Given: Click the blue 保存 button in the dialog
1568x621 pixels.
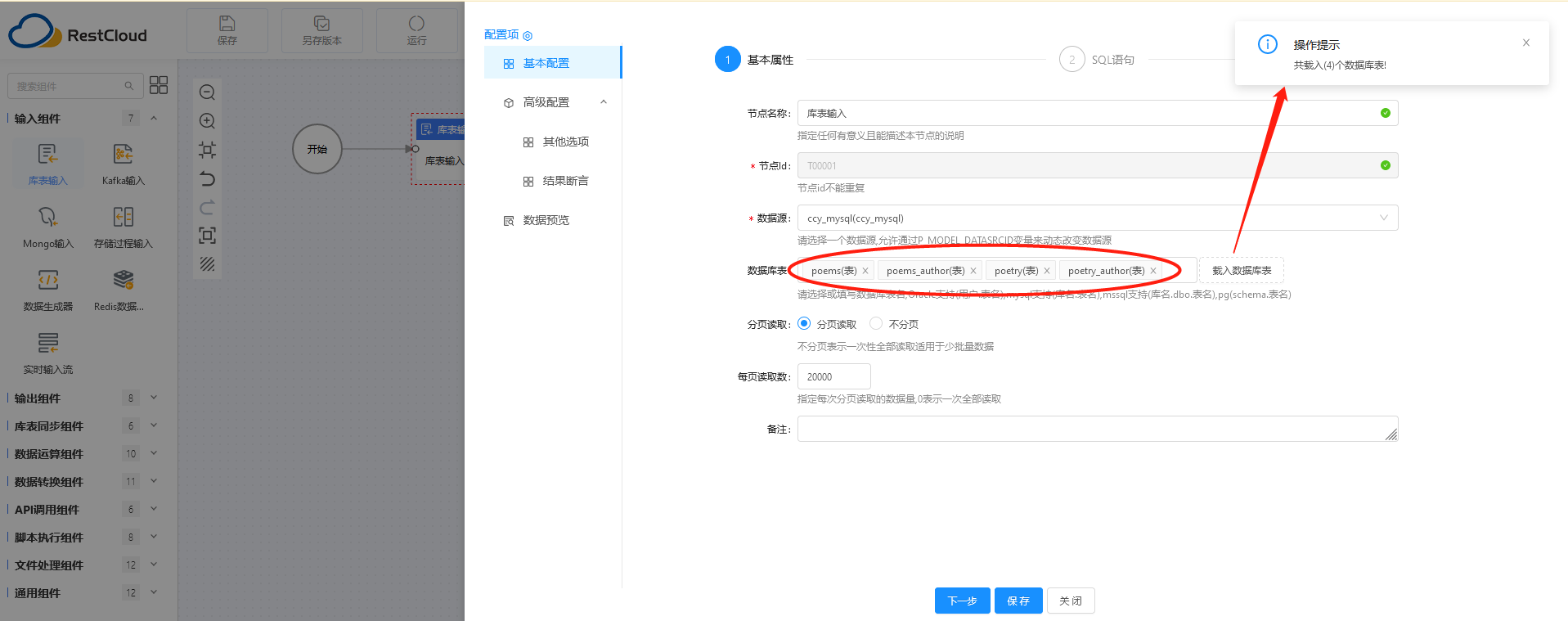Looking at the screenshot, I should click(x=1018, y=601).
